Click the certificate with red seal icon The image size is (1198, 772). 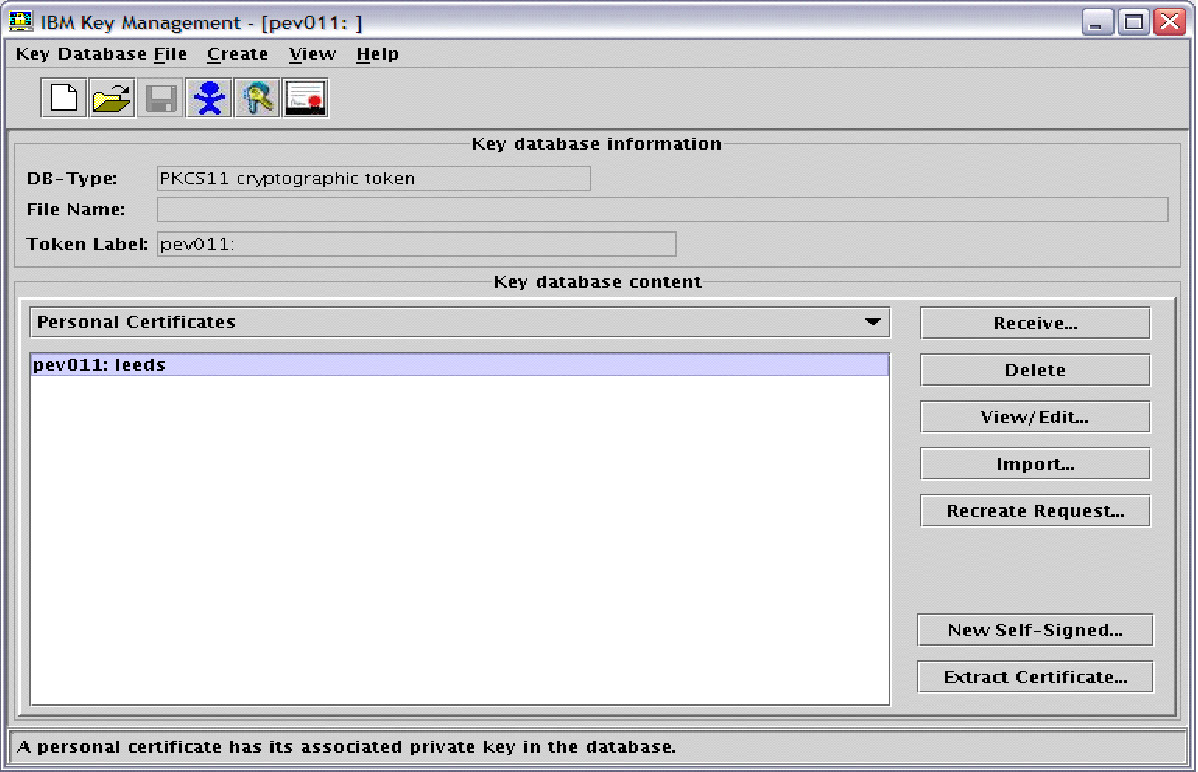point(306,99)
